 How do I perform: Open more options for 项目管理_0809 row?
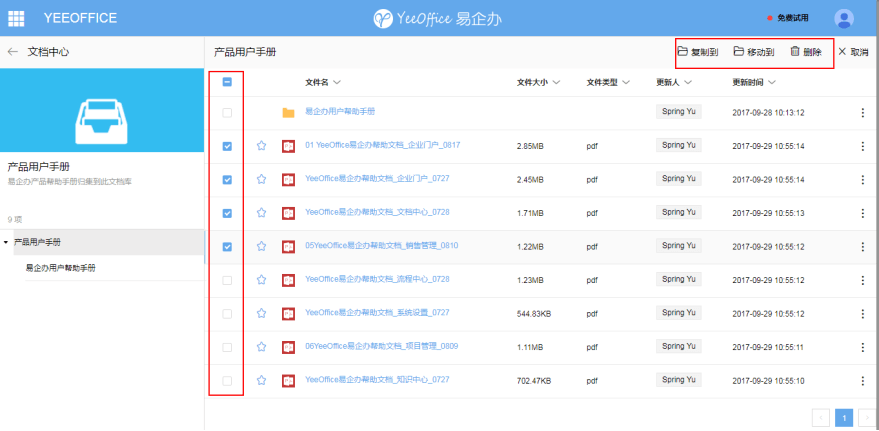(x=863, y=347)
